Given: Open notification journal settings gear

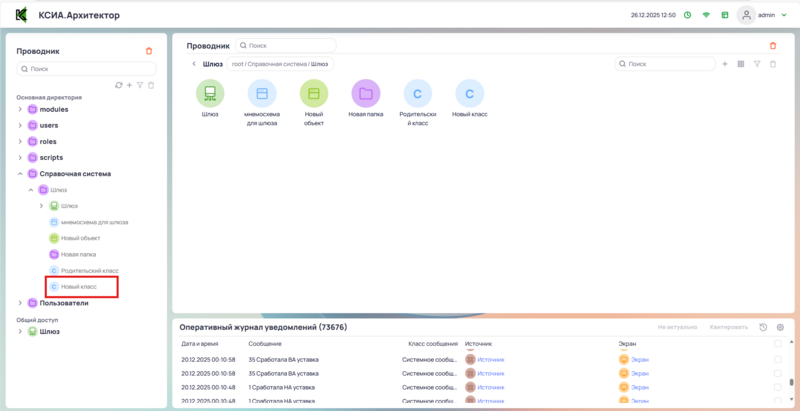Looking at the screenshot, I should [x=780, y=327].
